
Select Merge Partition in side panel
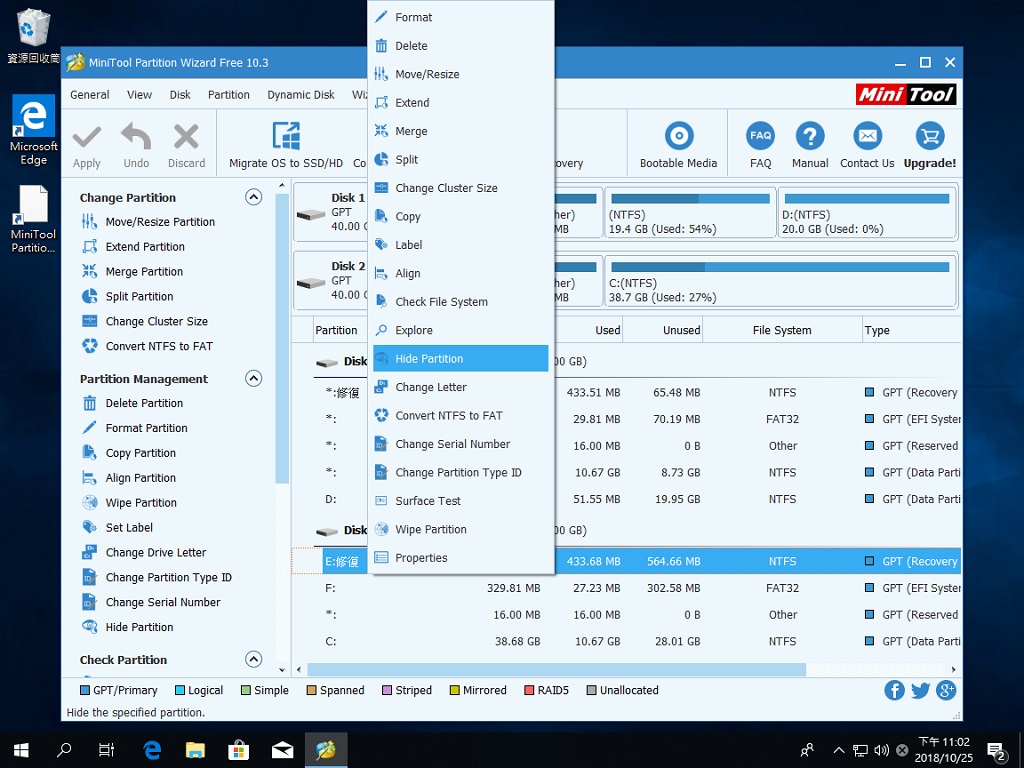pyautogui.click(x=132, y=272)
